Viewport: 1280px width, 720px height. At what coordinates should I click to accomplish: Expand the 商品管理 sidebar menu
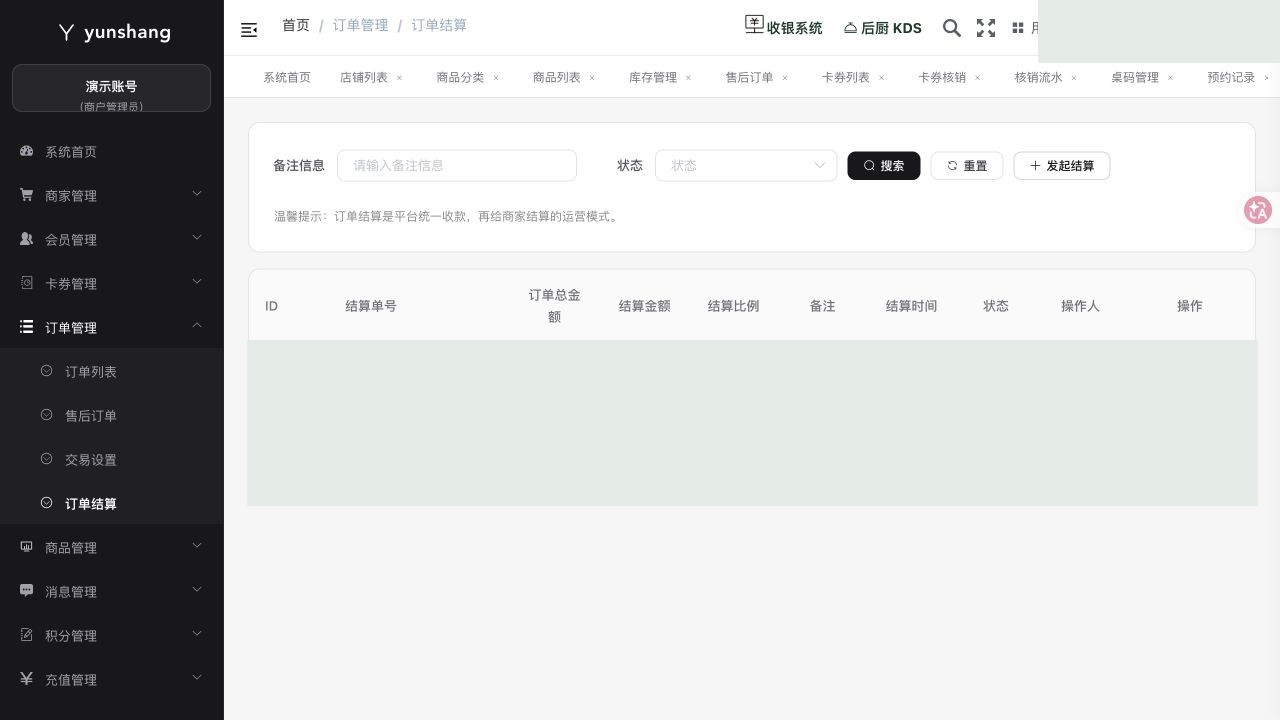[x=112, y=548]
